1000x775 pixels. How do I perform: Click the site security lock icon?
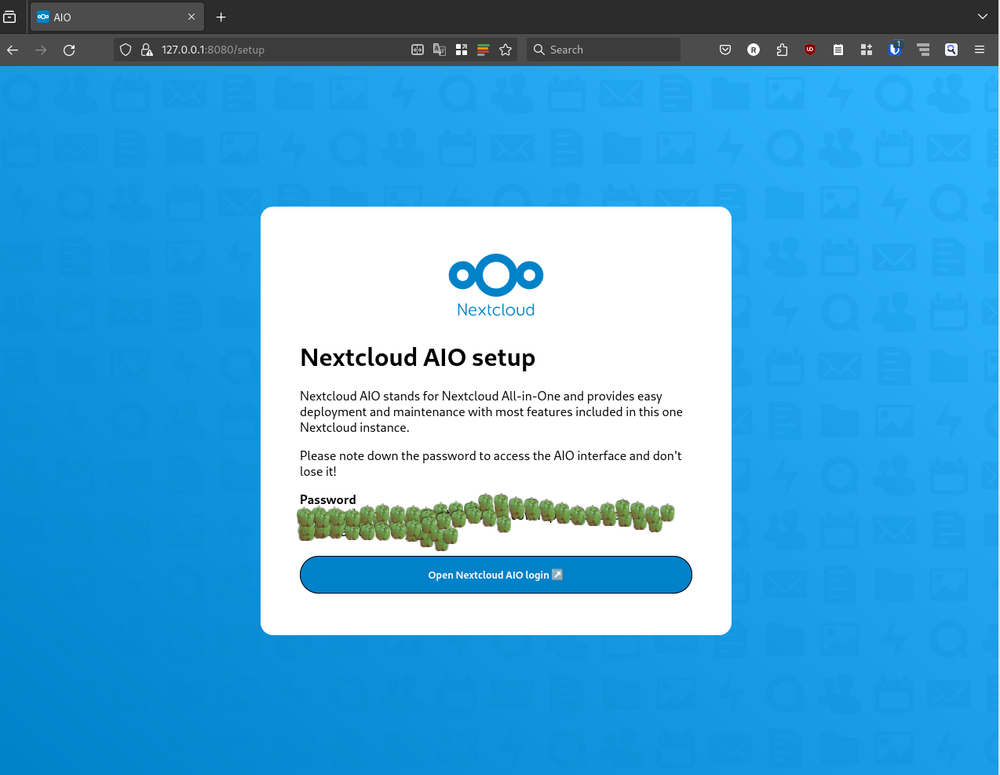click(145, 49)
